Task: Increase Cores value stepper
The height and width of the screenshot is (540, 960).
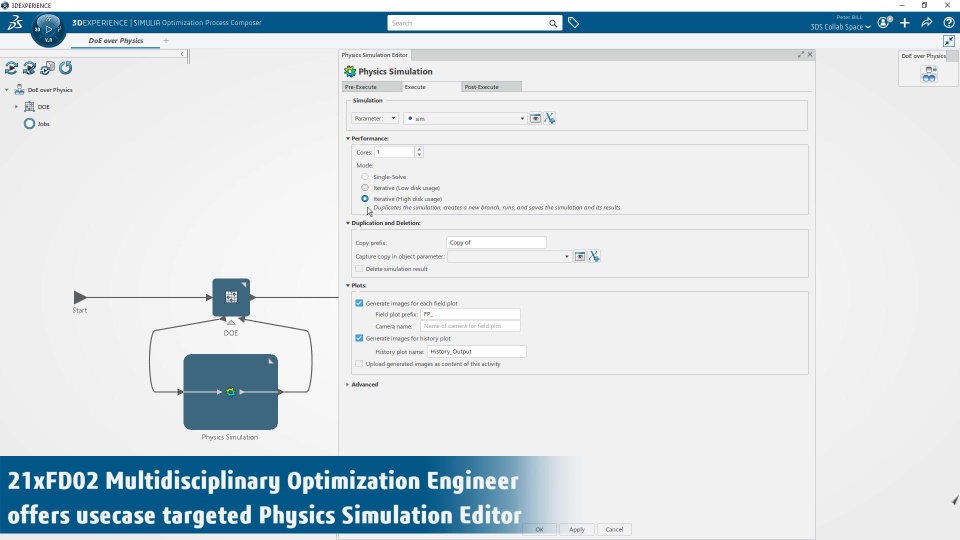Action: pos(419,149)
